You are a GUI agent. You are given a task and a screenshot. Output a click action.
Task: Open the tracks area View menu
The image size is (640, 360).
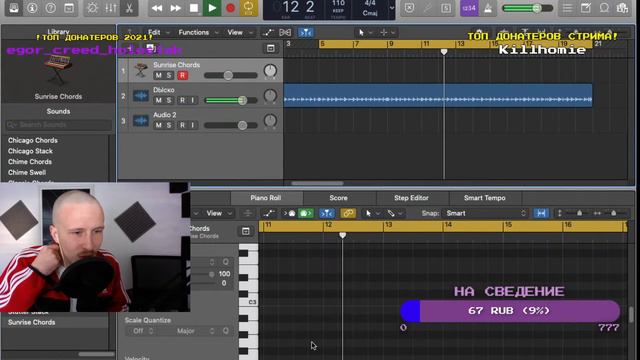pos(239,32)
